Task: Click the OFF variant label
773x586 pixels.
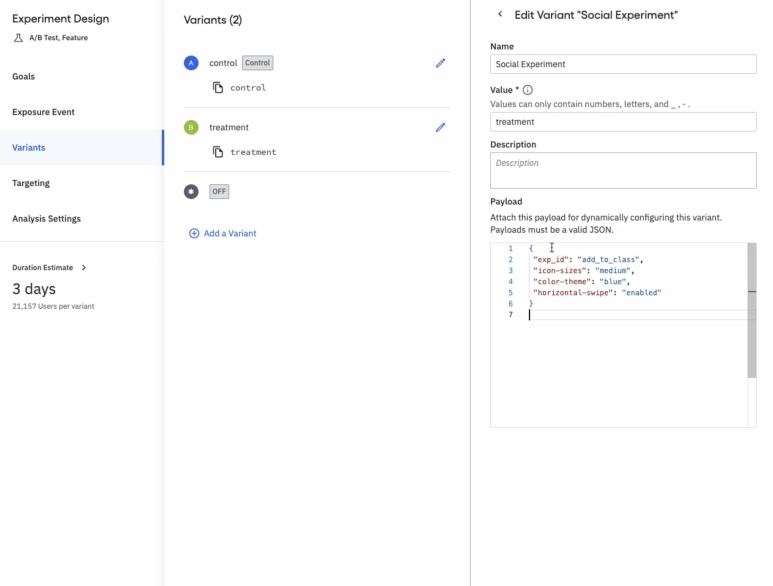Action: pos(219,191)
